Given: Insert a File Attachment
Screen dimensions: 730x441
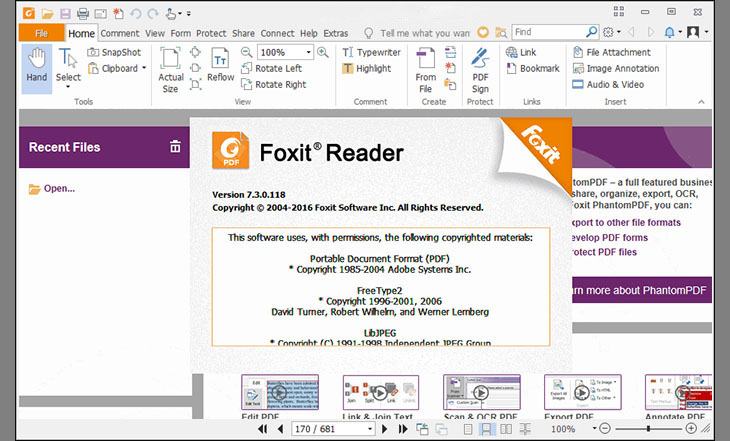Looking at the screenshot, I should (x=612, y=52).
